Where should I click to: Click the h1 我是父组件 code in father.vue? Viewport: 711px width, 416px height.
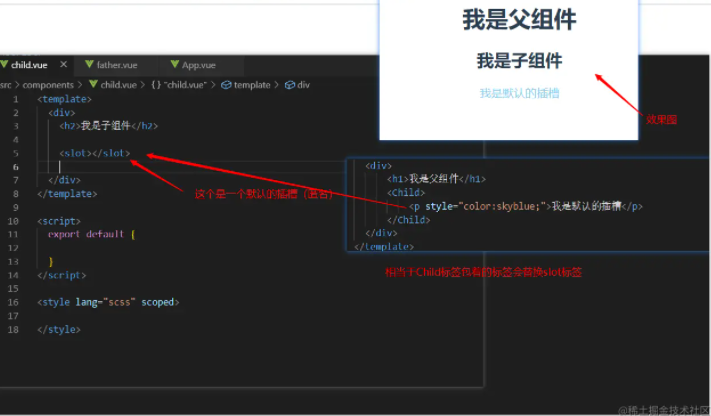click(436, 179)
